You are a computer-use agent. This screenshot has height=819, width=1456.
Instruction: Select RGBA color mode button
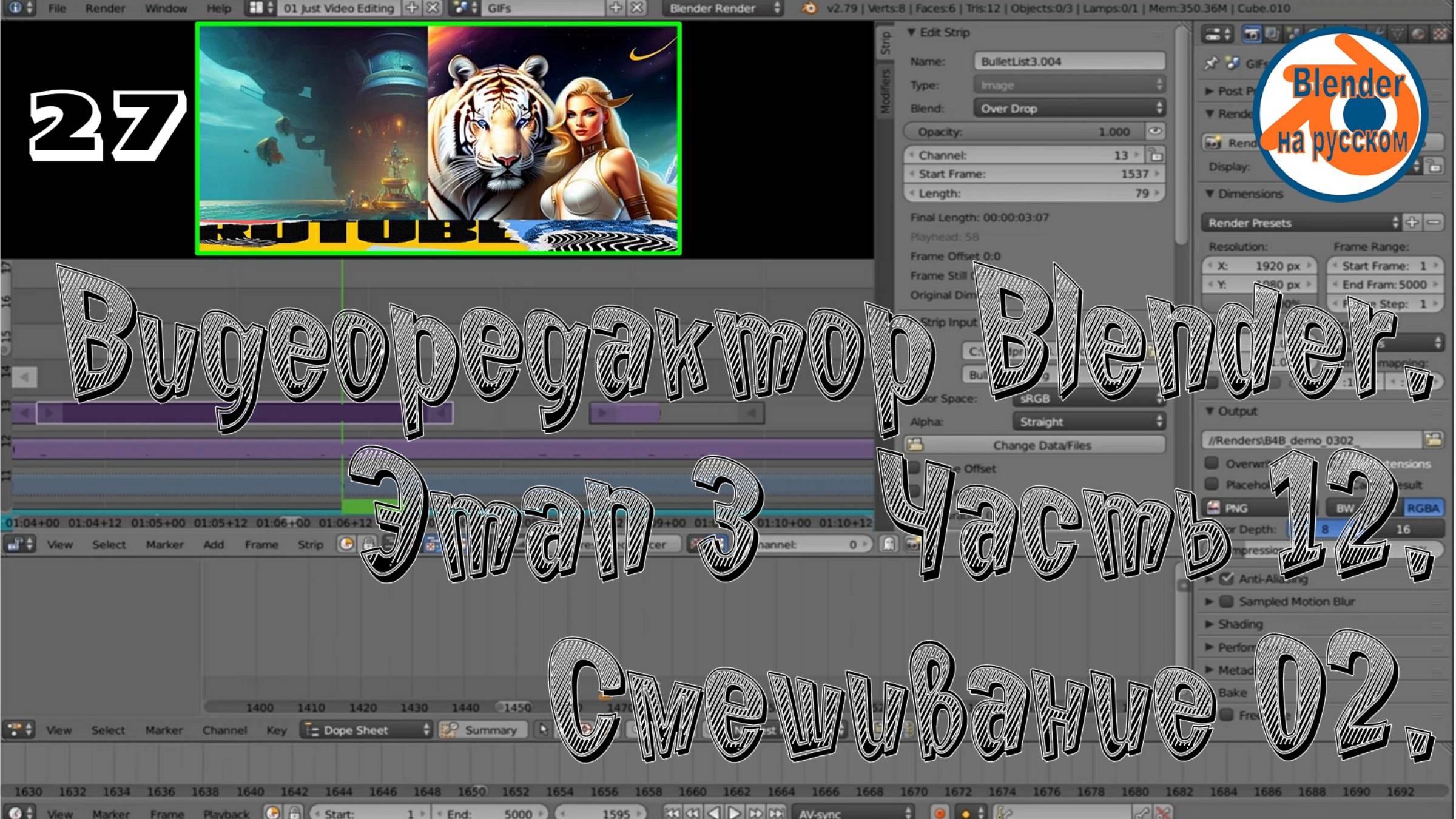(x=1422, y=508)
